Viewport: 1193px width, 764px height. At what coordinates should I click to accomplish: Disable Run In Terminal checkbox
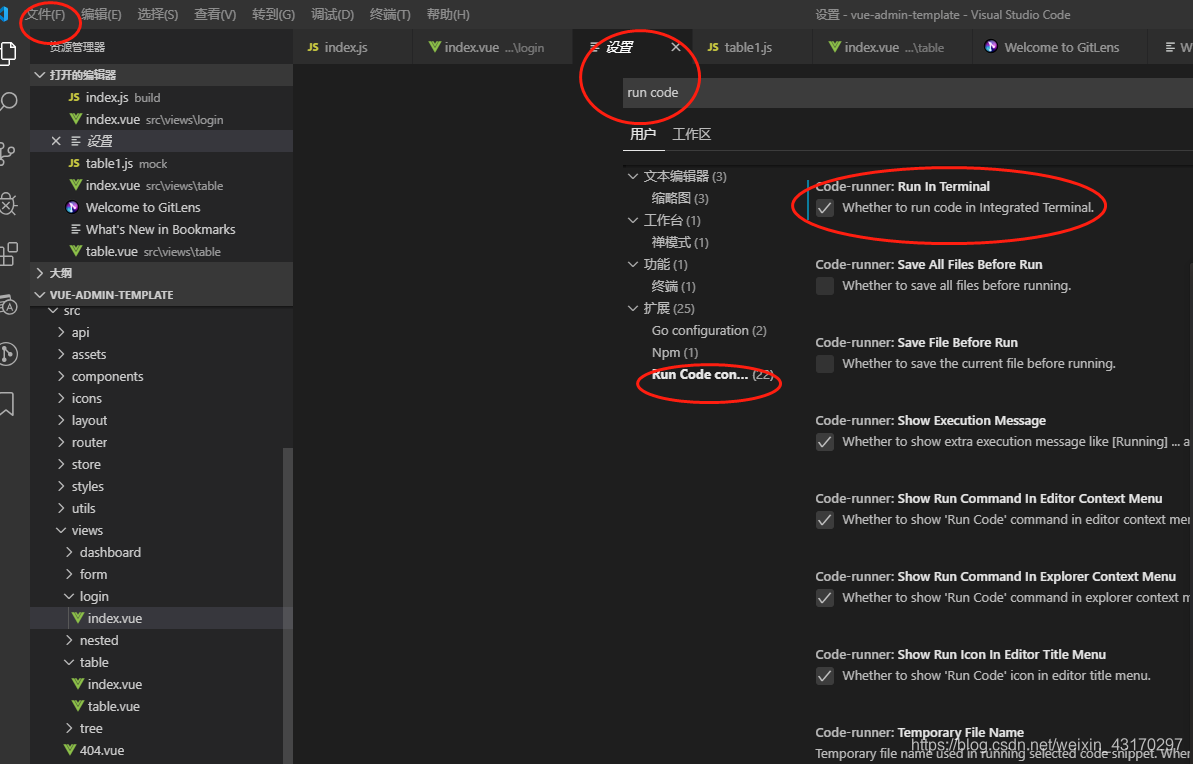pos(825,208)
